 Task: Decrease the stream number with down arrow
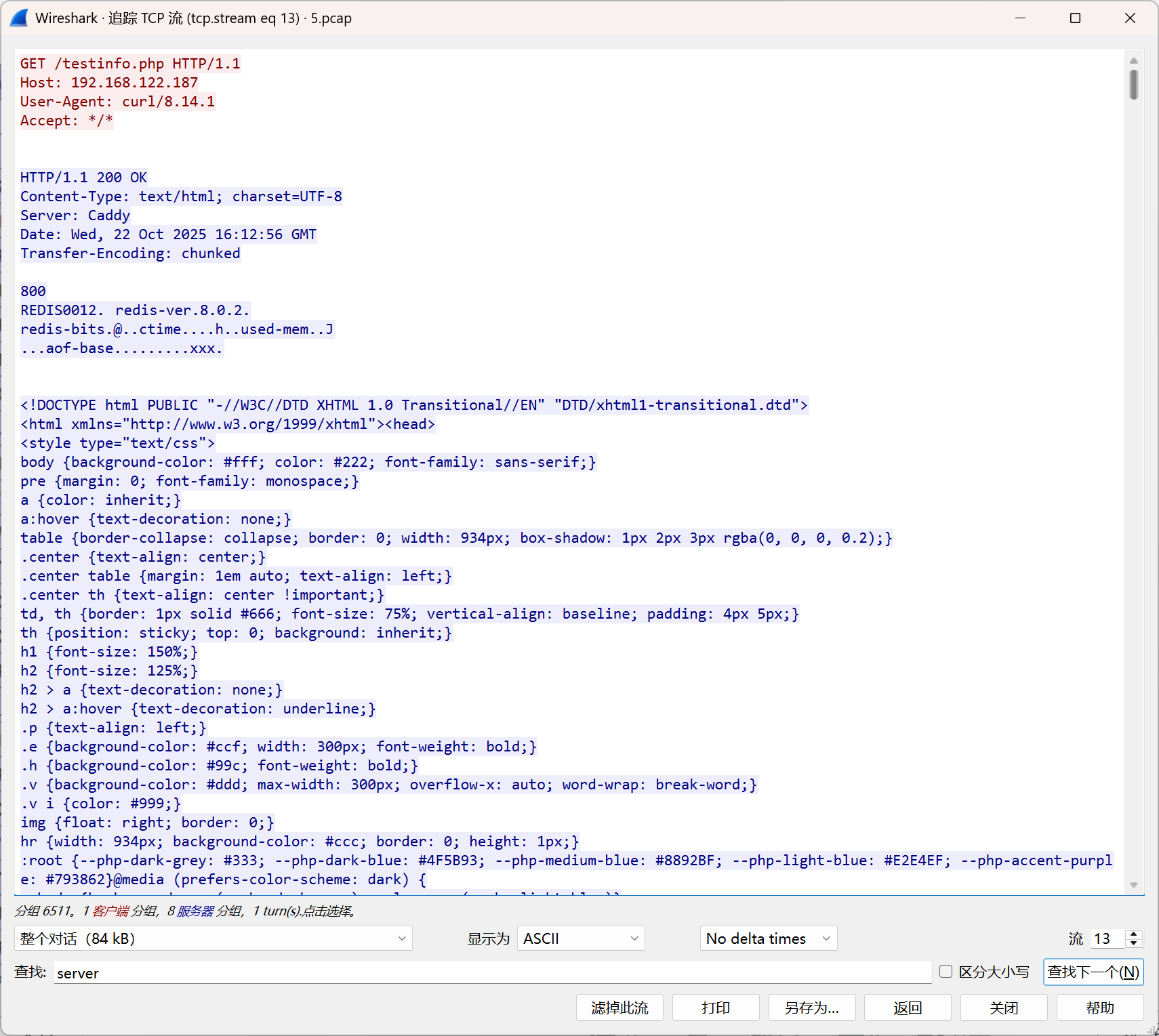[x=1134, y=943]
